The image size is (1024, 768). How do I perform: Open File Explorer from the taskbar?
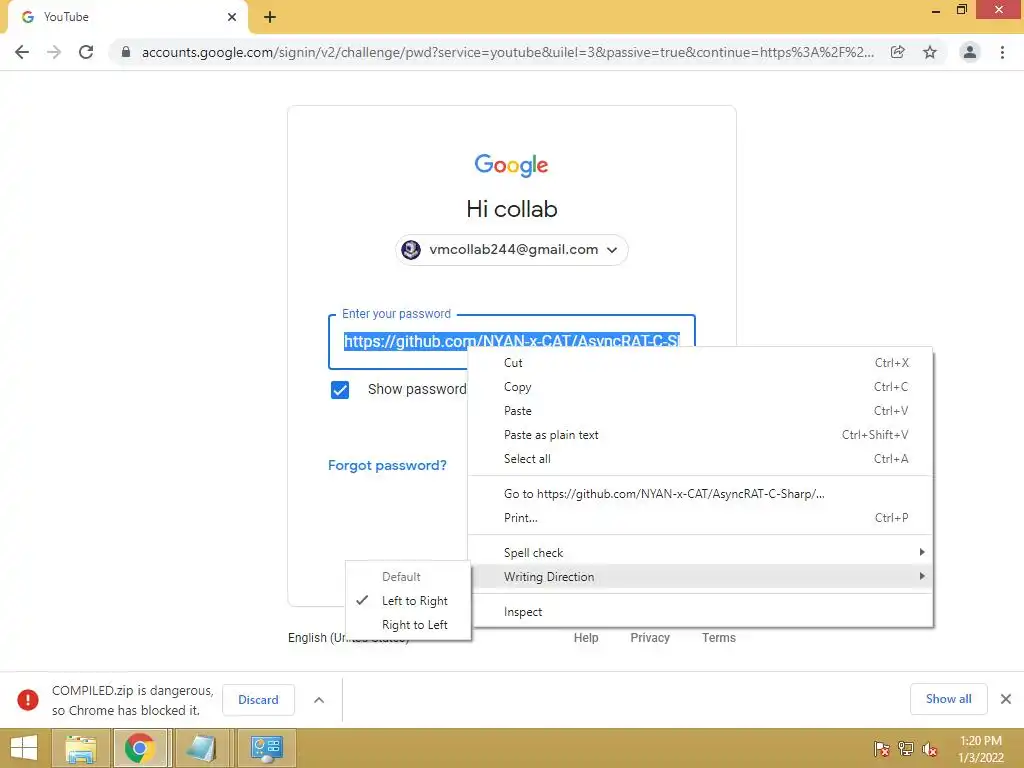coord(80,748)
